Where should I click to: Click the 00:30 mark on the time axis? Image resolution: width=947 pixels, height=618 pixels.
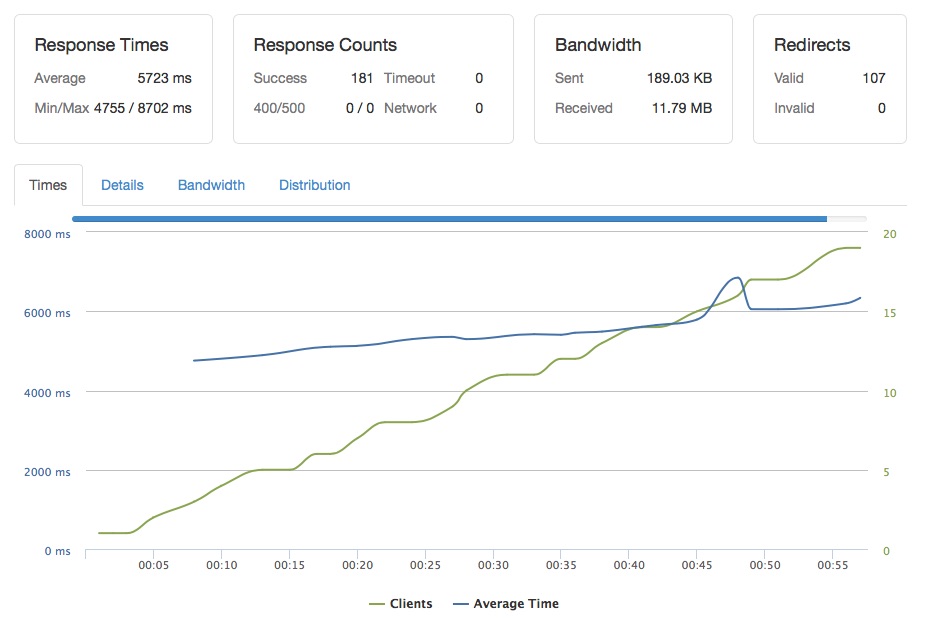(493, 565)
